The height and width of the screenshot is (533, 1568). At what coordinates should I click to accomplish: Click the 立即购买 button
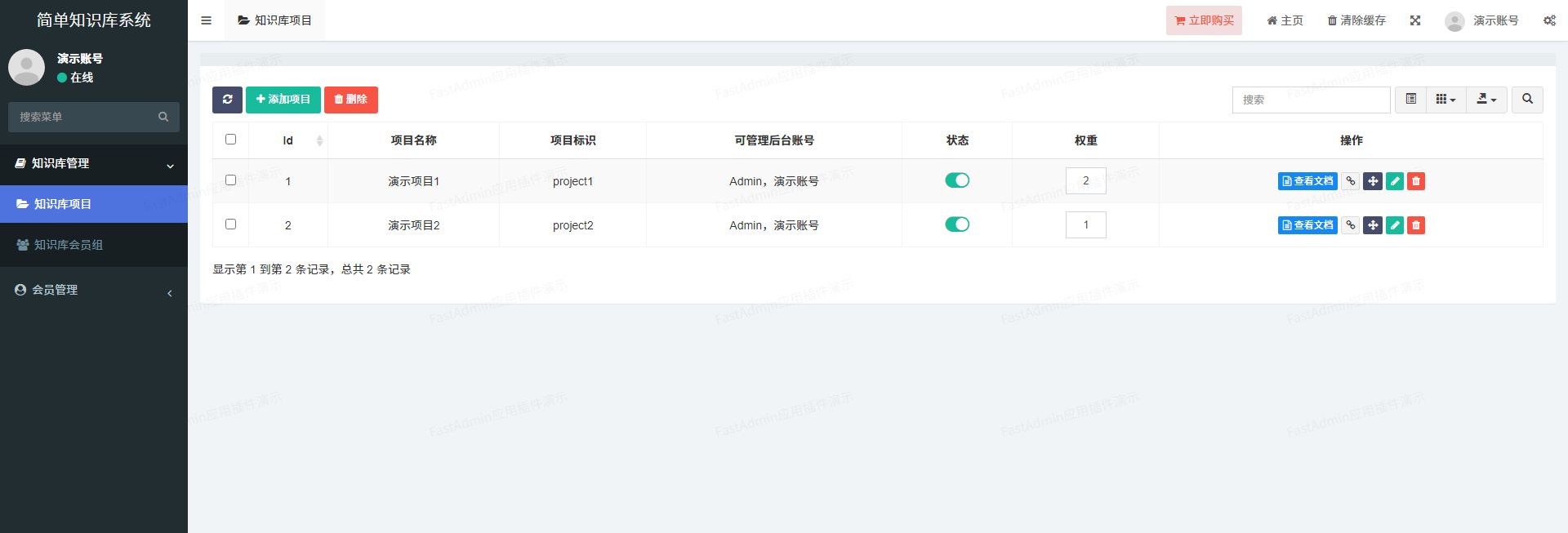pyautogui.click(x=1204, y=20)
